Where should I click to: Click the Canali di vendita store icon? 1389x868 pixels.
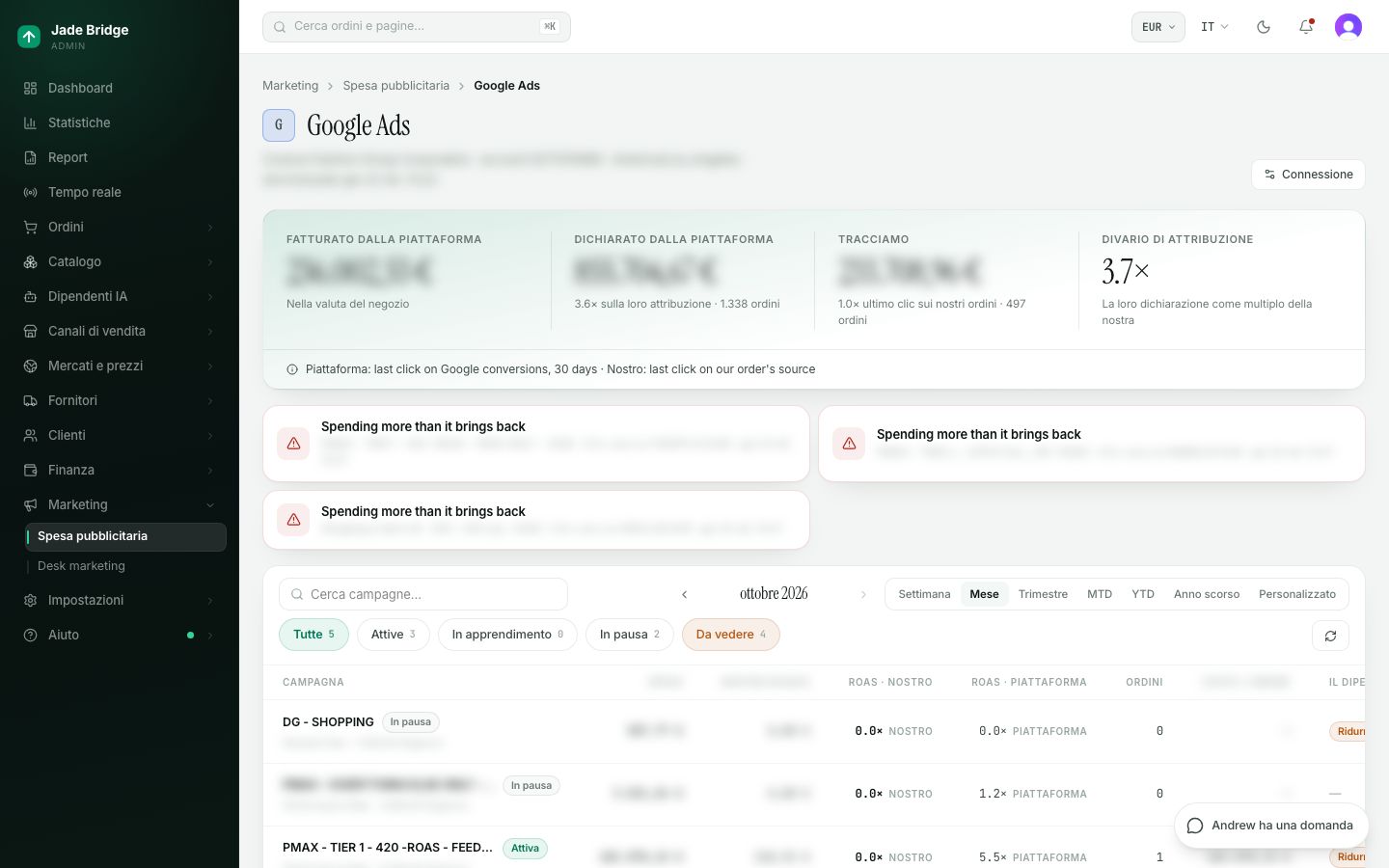30,331
